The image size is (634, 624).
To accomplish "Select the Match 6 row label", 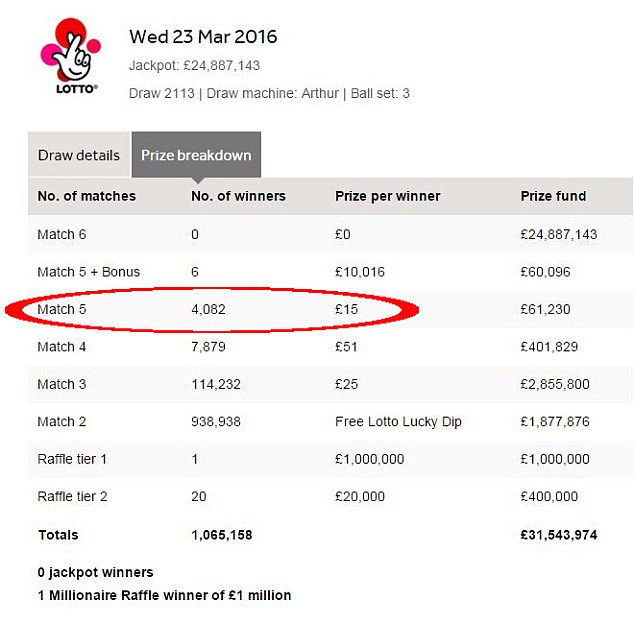I will click(62, 234).
